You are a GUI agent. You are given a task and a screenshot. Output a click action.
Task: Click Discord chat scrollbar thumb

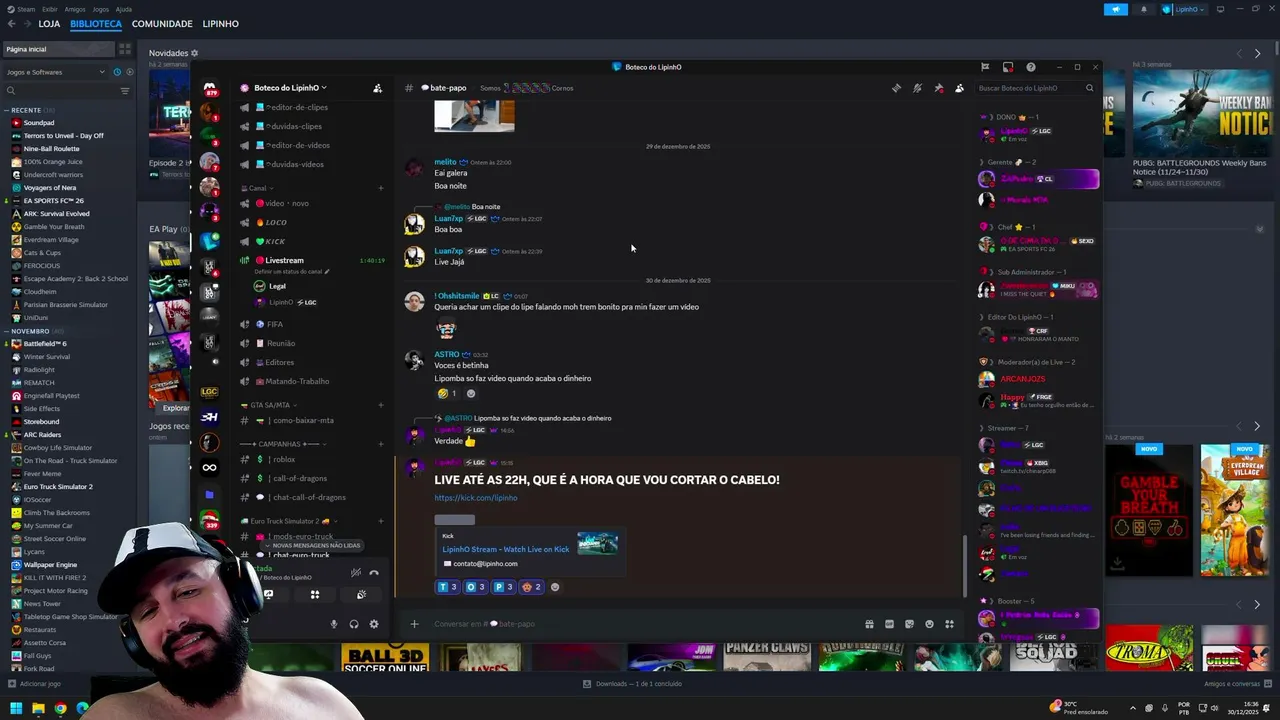click(965, 565)
